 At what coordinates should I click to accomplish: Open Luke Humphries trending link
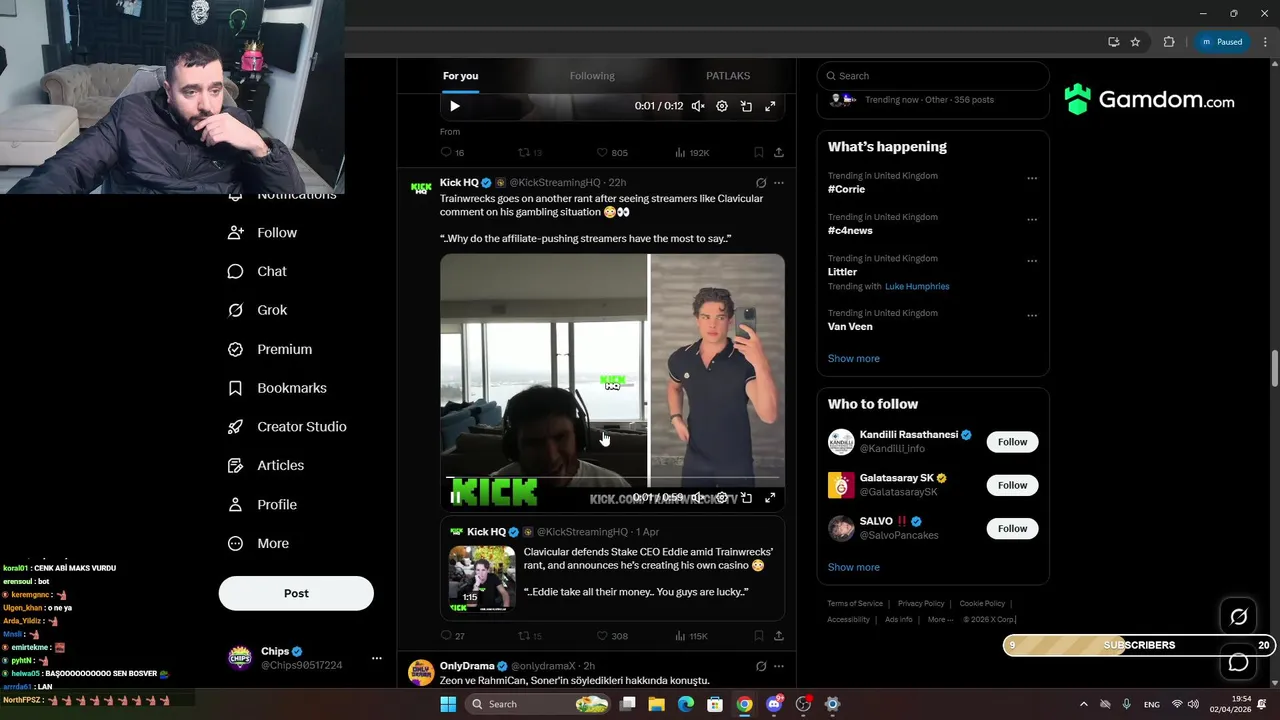pyautogui.click(x=917, y=287)
